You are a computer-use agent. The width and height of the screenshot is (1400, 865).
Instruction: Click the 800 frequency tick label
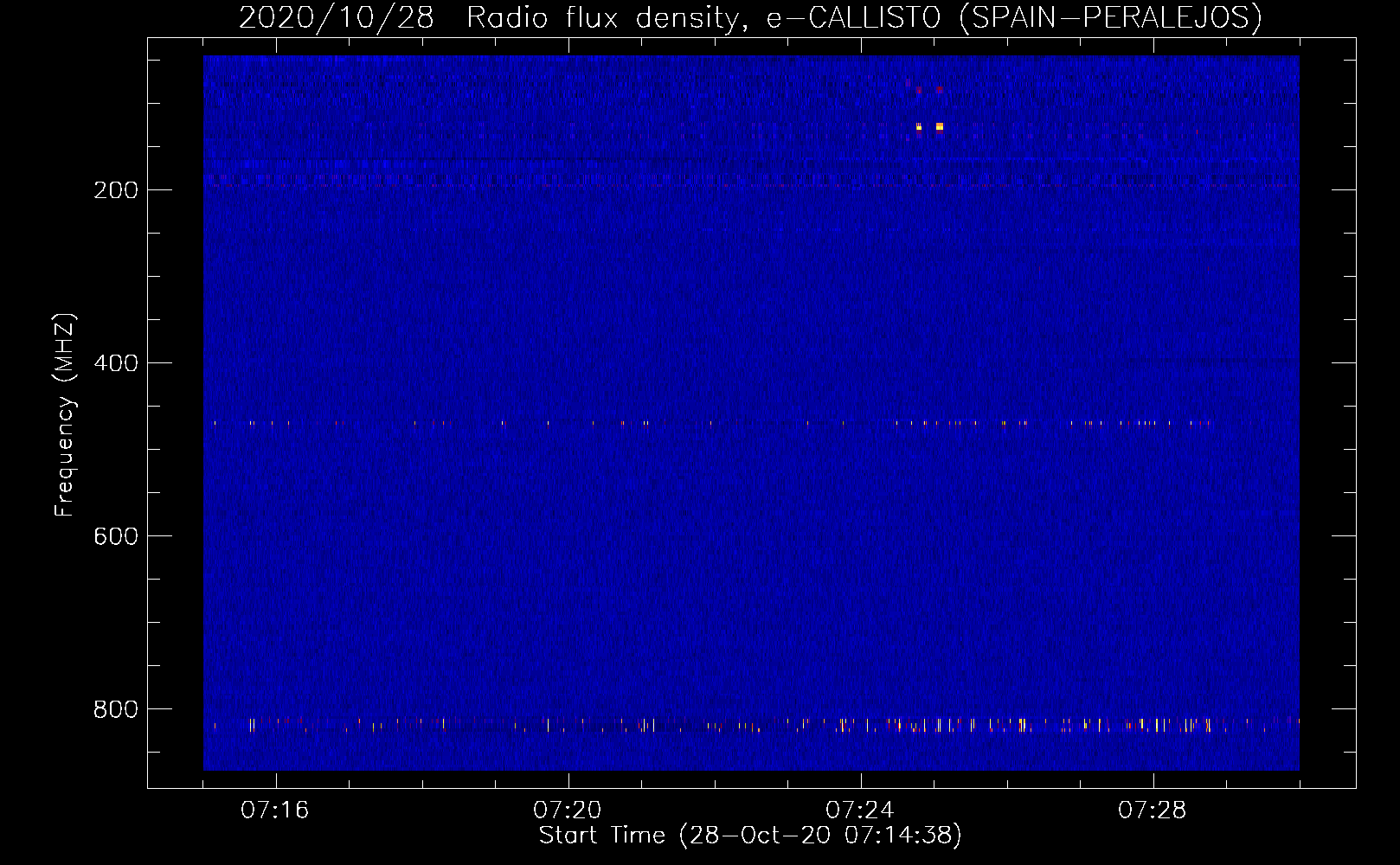[x=116, y=709]
